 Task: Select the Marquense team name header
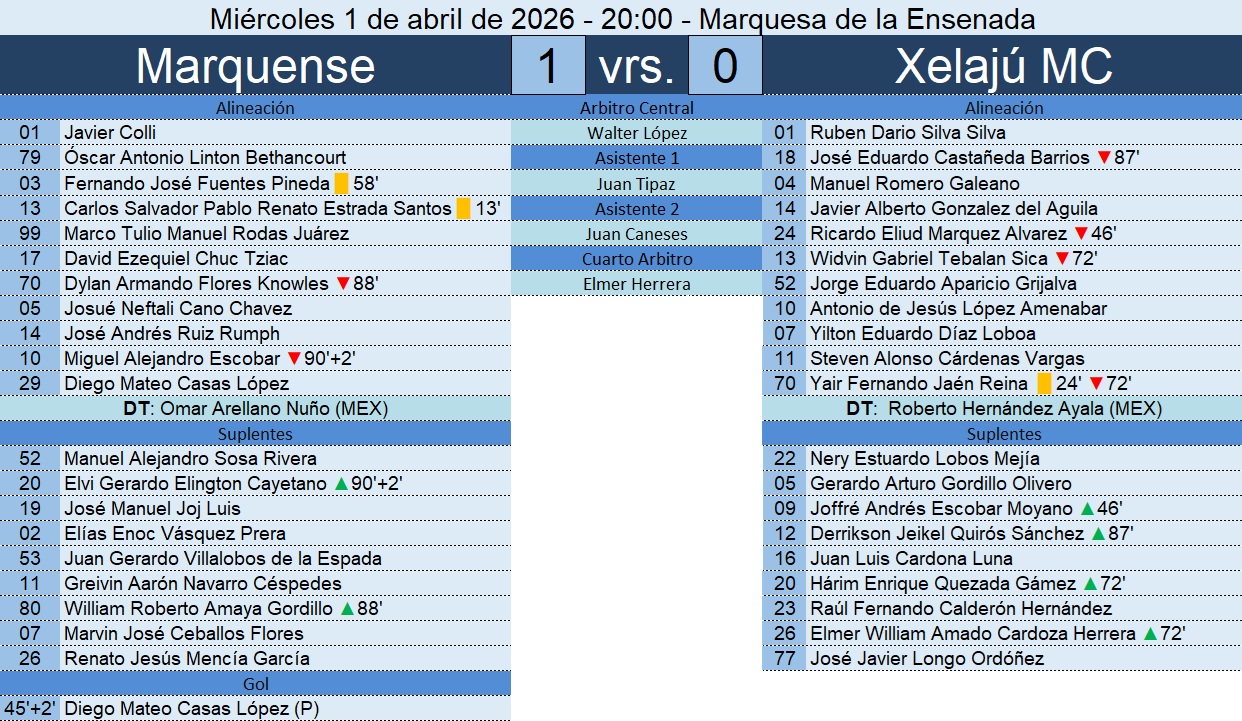click(x=255, y=66)
